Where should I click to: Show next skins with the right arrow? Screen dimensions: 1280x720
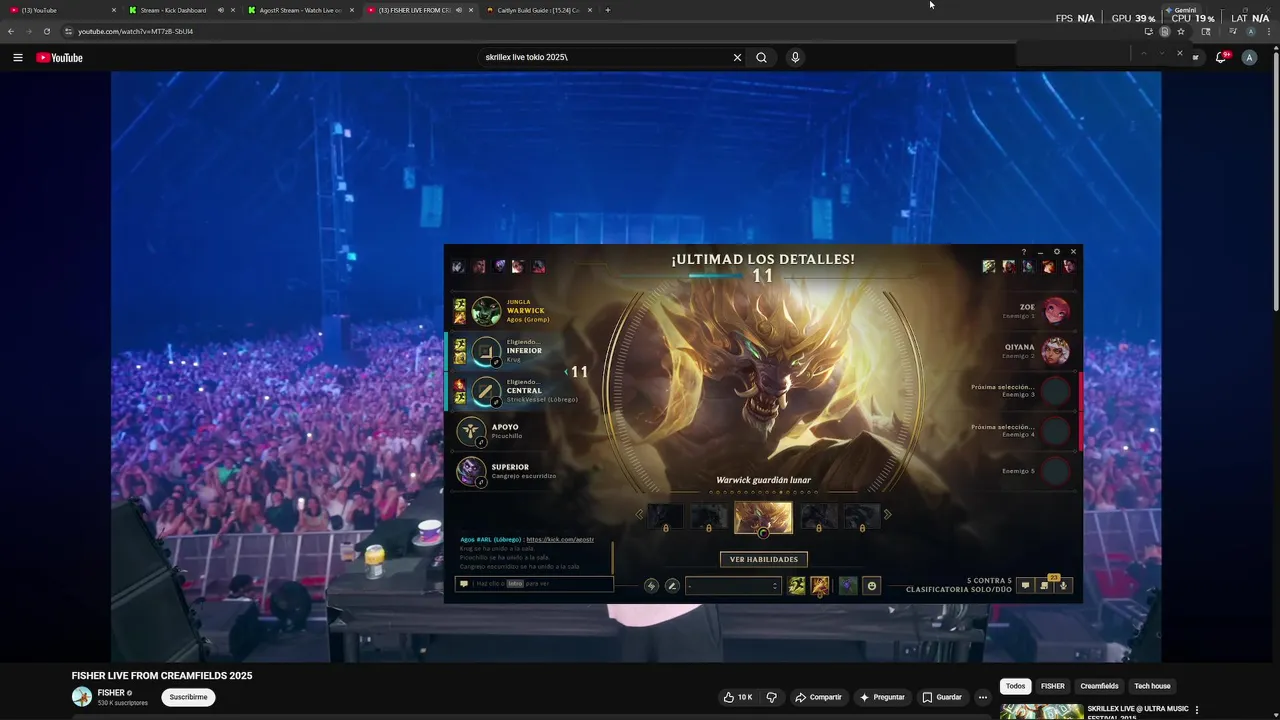point(887,515)
